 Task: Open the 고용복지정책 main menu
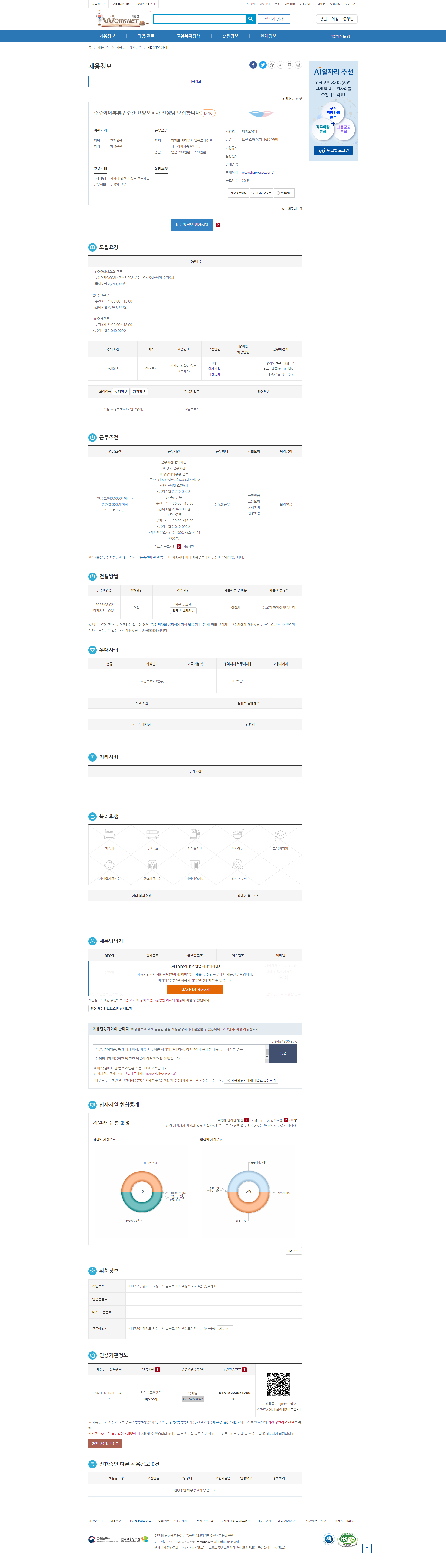pyautogui.click(x=189, y=36)
